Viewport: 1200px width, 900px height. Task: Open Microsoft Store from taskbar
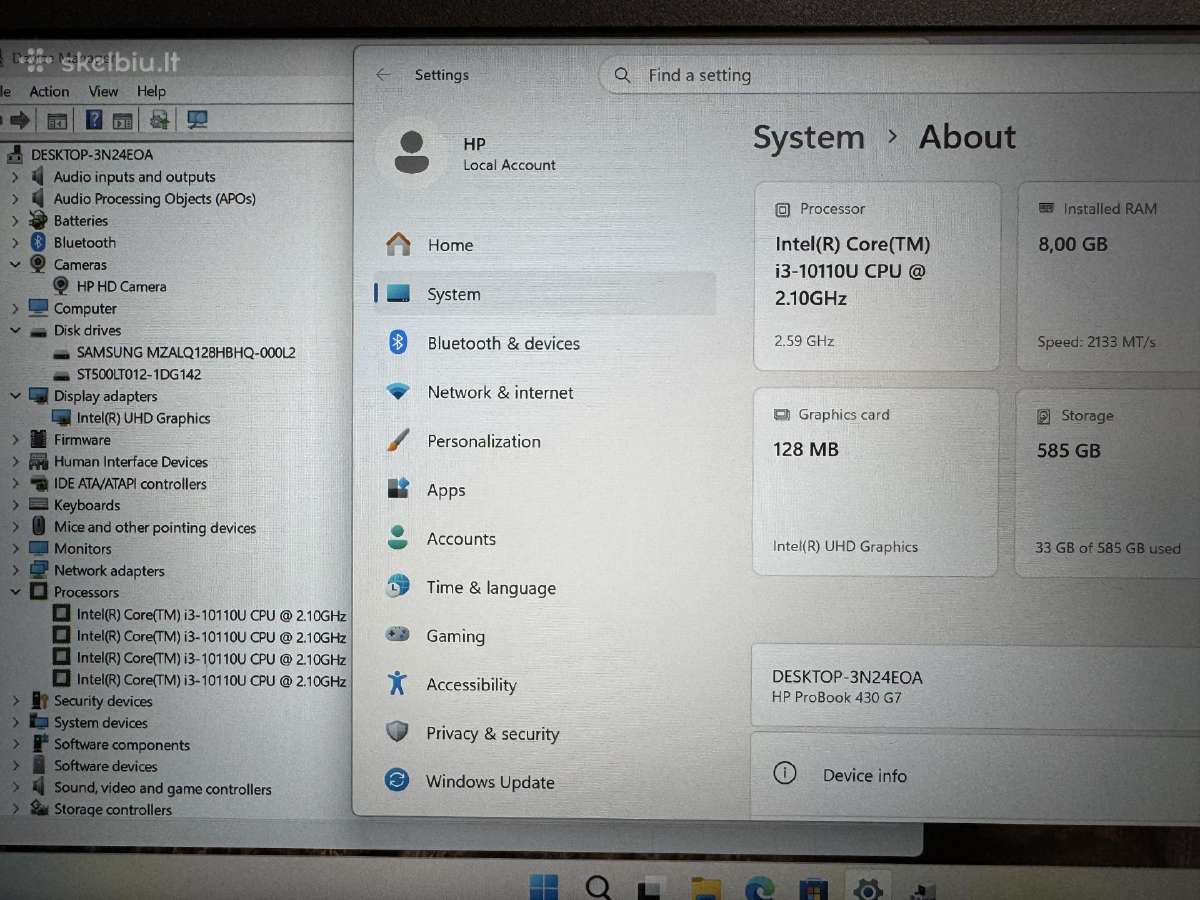coord(813,889)
